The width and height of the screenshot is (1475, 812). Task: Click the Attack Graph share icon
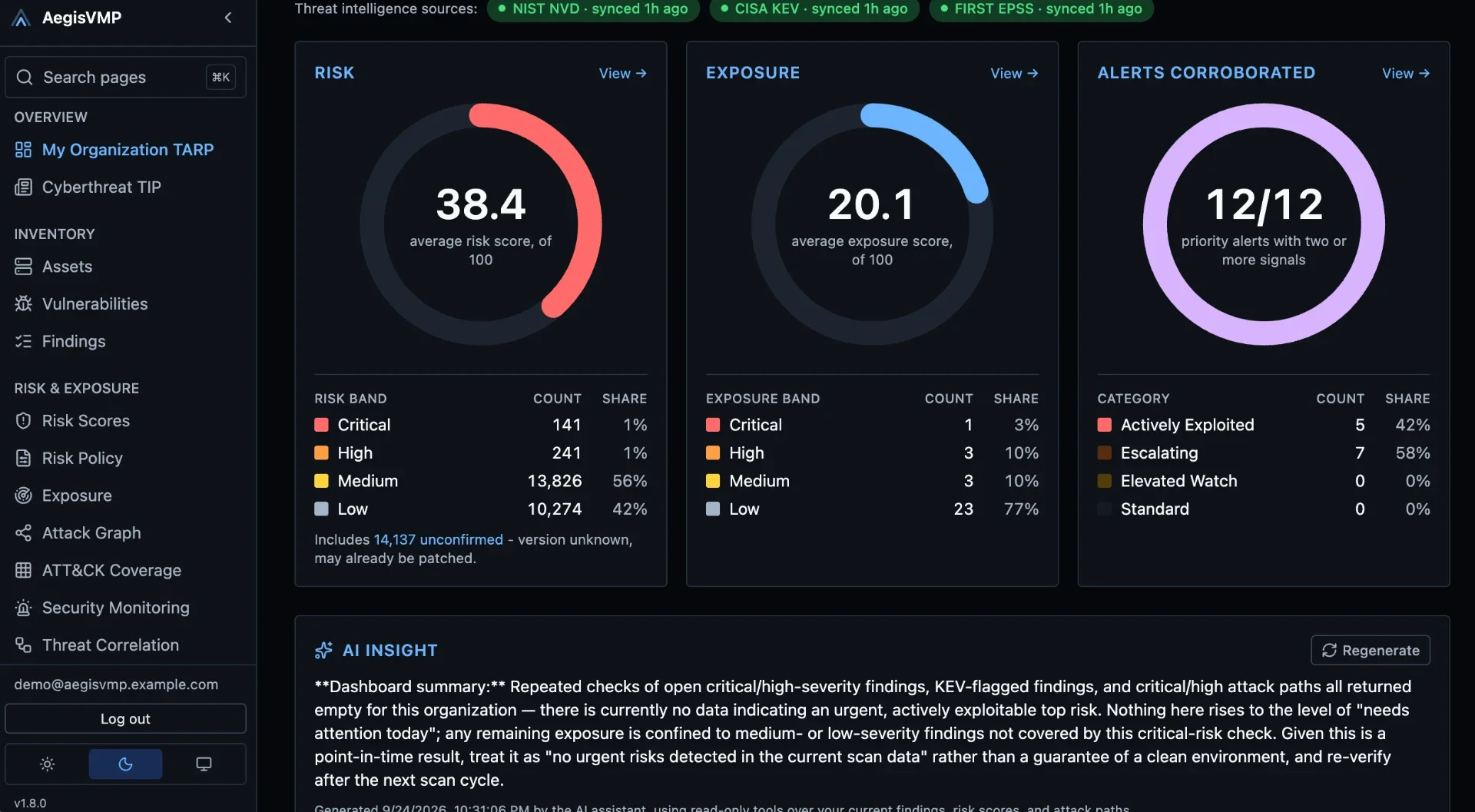[24, 532]
